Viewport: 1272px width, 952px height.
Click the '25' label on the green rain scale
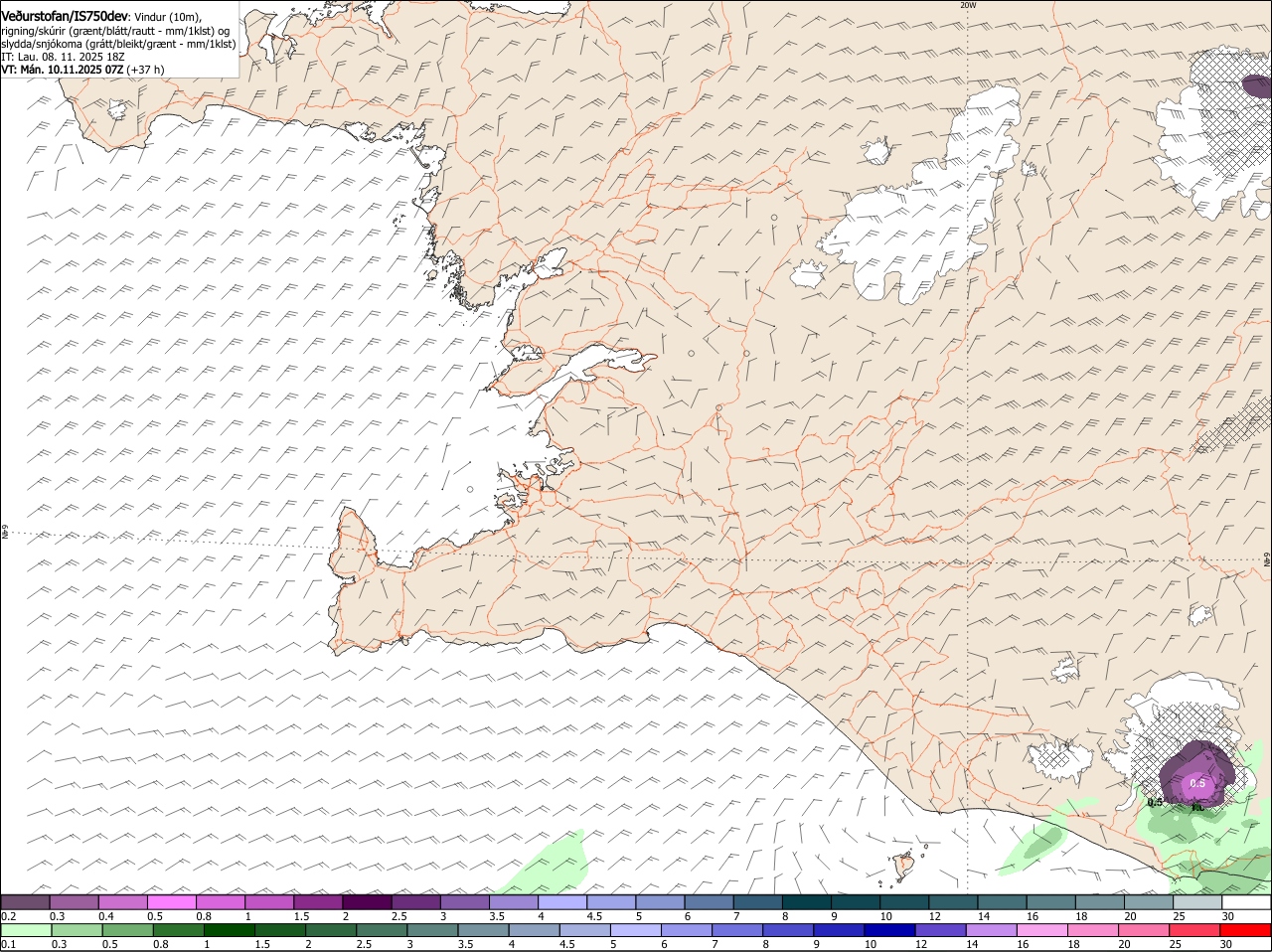point(1175,944)
